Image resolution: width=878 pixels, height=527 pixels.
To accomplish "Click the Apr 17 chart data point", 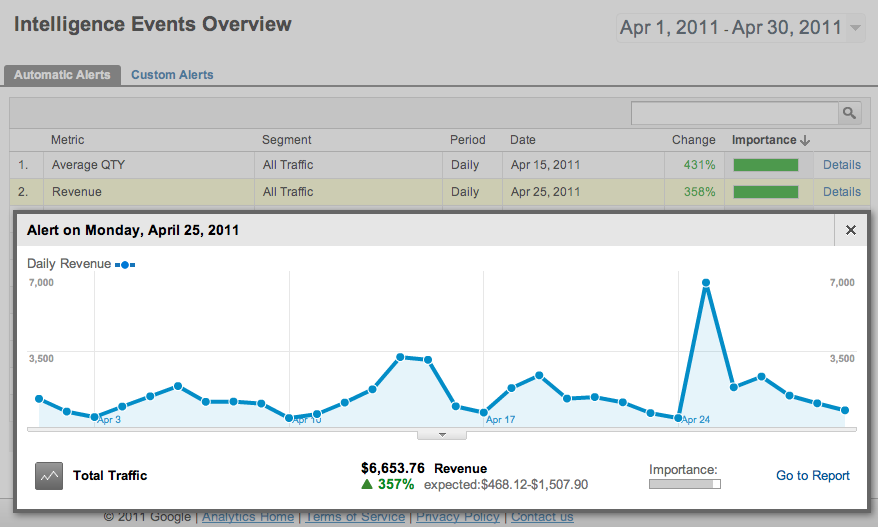I will 484,412.
